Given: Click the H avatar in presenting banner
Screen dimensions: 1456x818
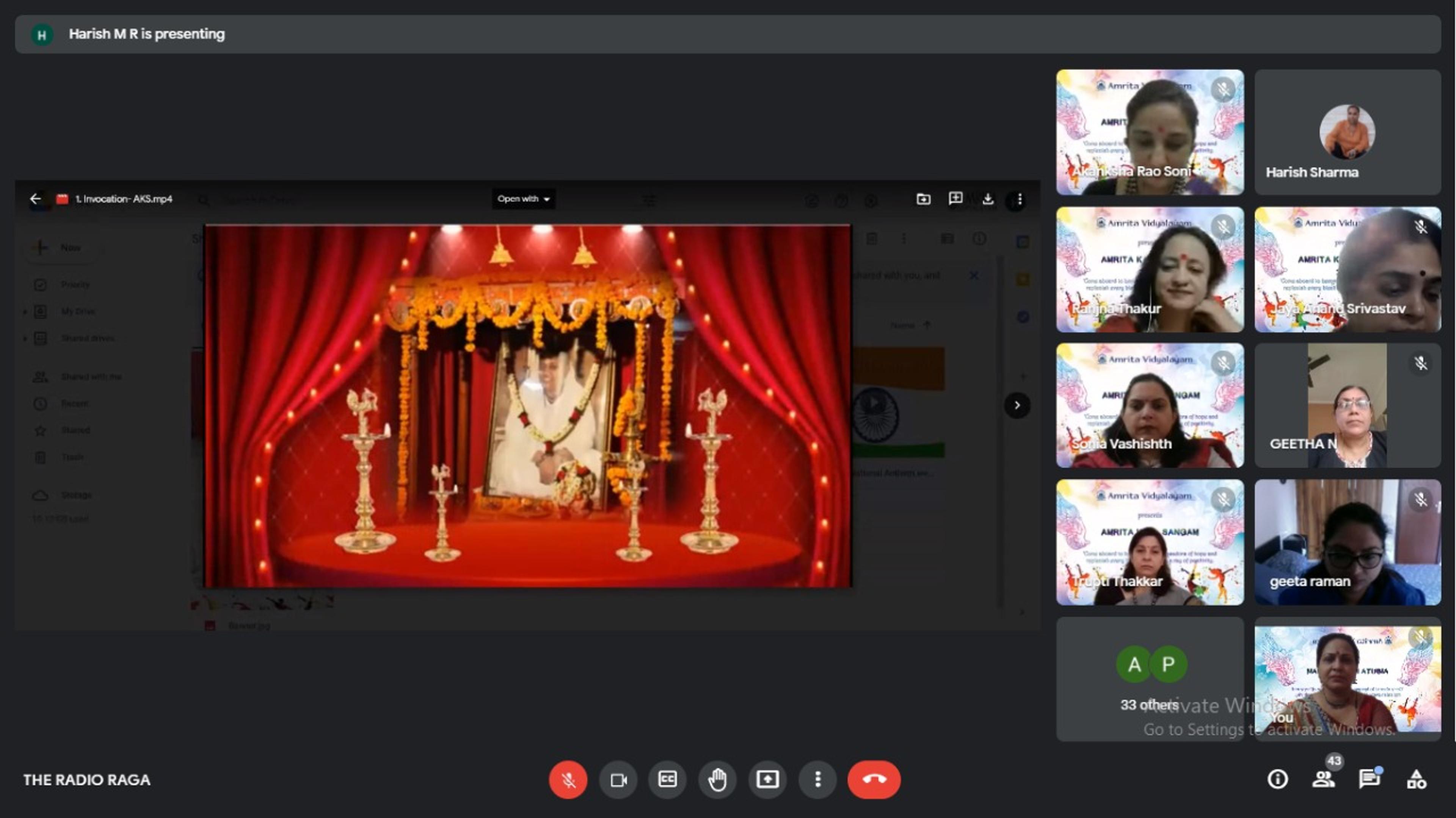Looking at the screenshot, I should point(41,35).
